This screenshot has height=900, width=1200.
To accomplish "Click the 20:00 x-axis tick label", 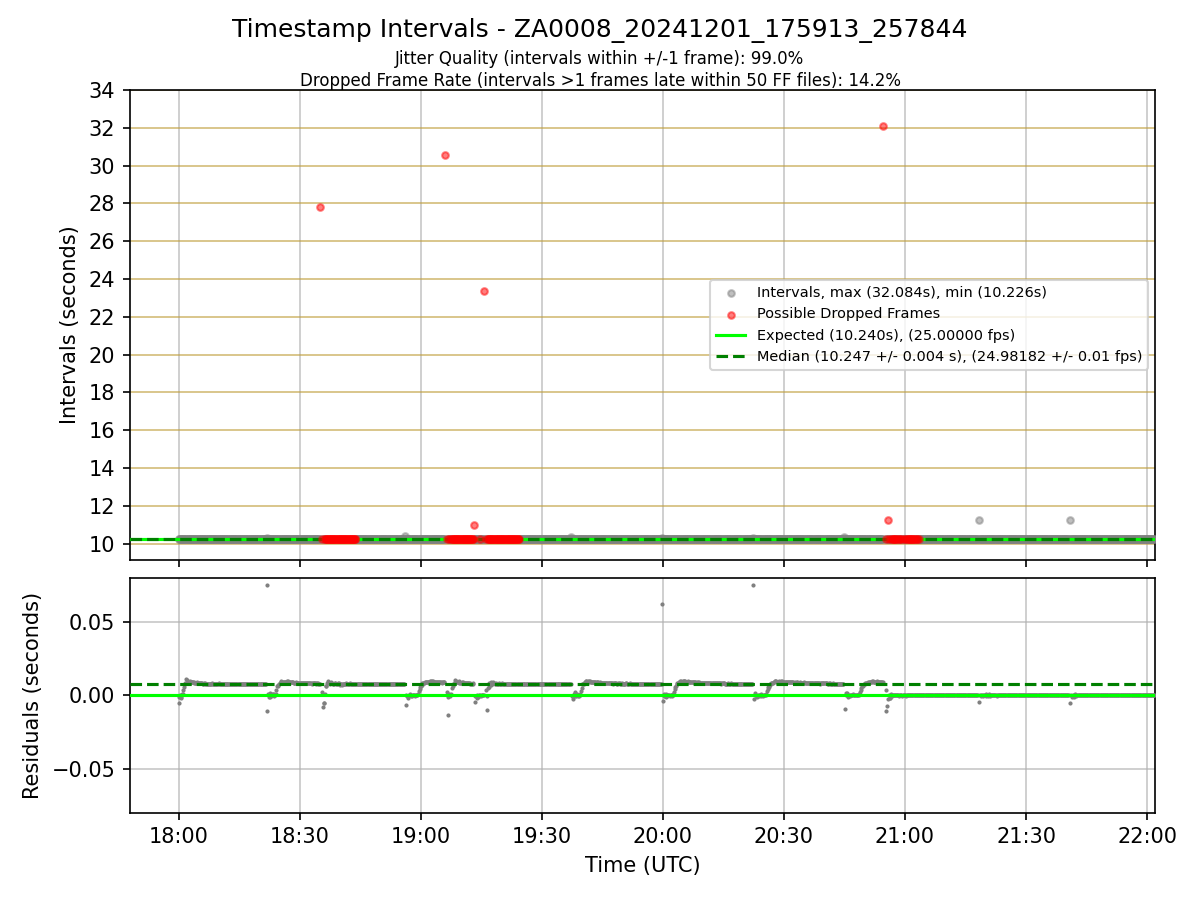I will (663, 835).
